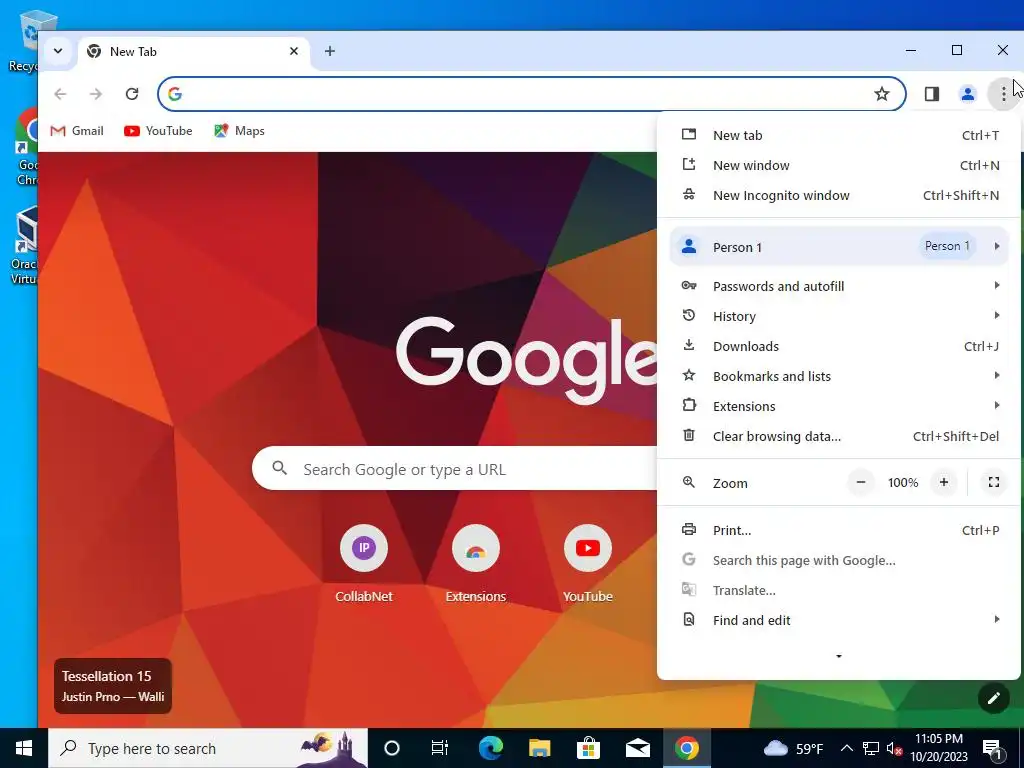Open File Explorer from taskbar
The height and width of the screenshot is (768, 1024).
click(x=539, y=748)
